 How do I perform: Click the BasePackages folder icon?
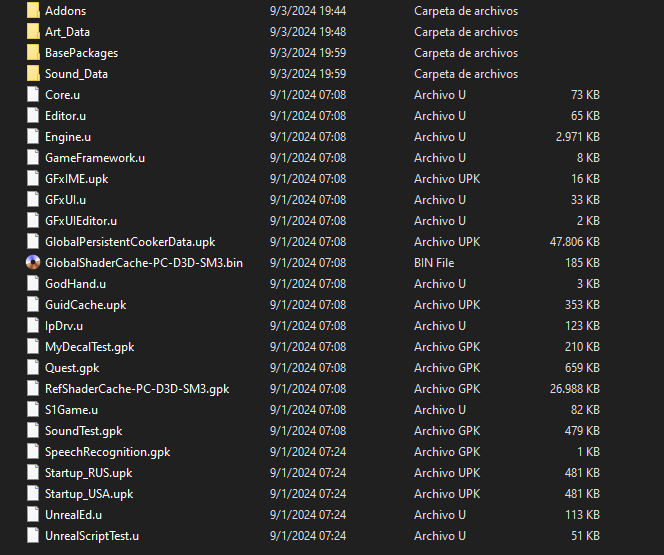[x=33, y=52]
